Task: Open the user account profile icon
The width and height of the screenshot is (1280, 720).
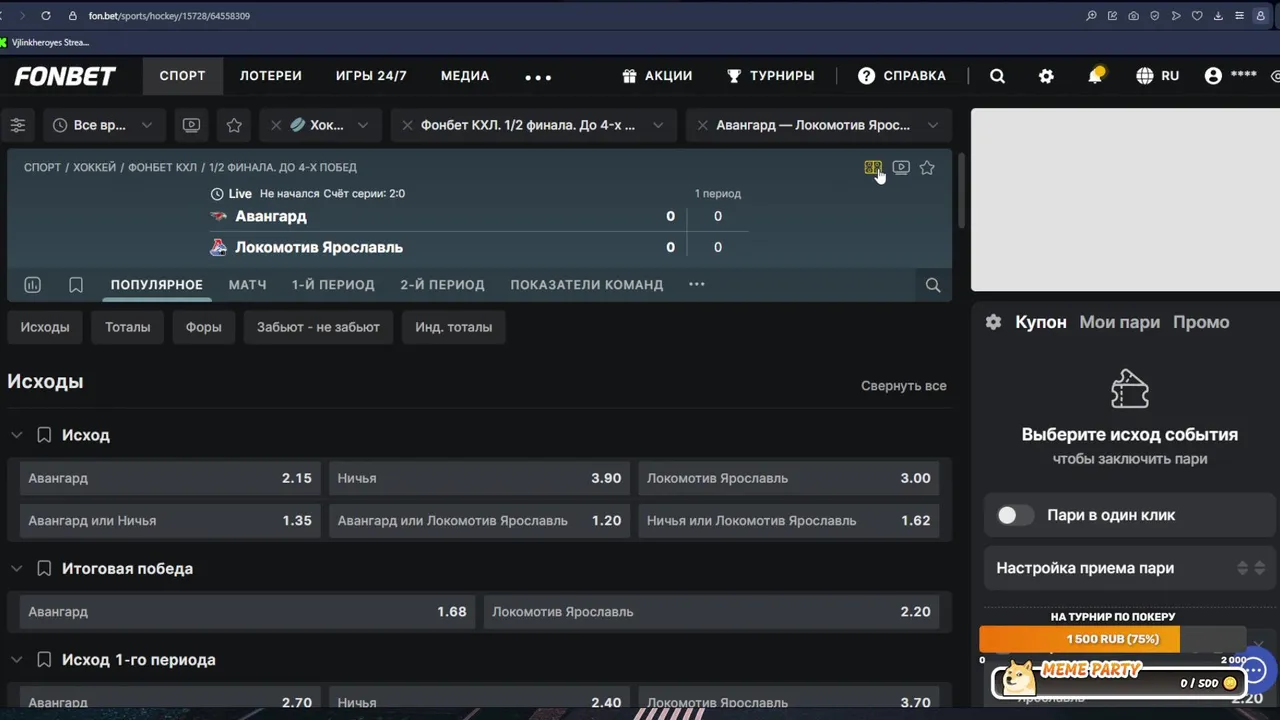Action: point(1213,76)
